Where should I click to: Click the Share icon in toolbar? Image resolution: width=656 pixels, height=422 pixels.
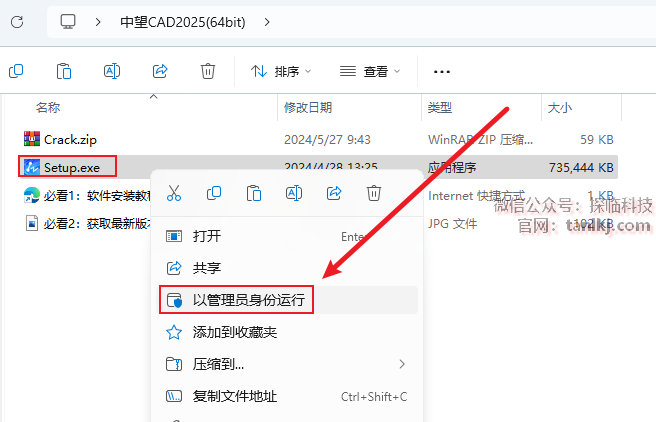click(160, 71)
